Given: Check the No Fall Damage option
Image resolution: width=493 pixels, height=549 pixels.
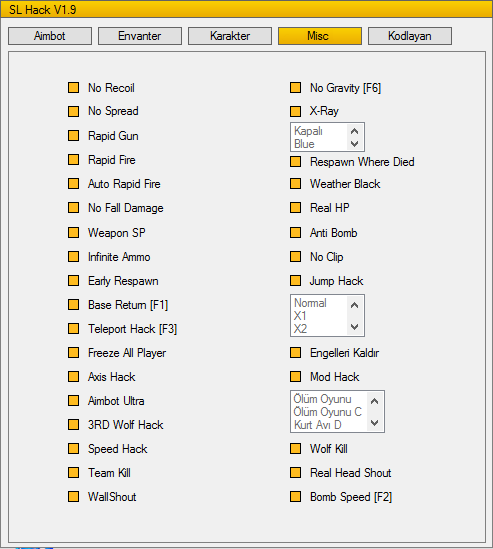Looking at the screenshot, I should 73,208.
